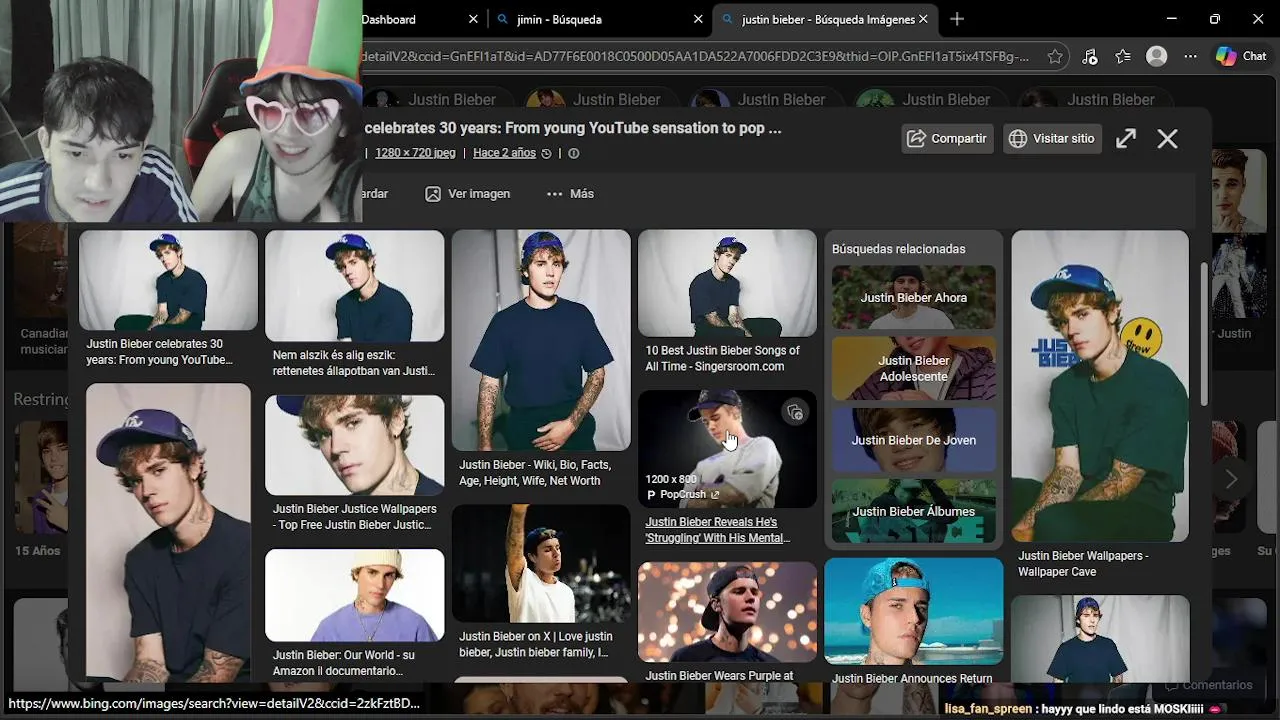Close the justin bieber Búsqueda Imágenes tab

pos(923,19)
